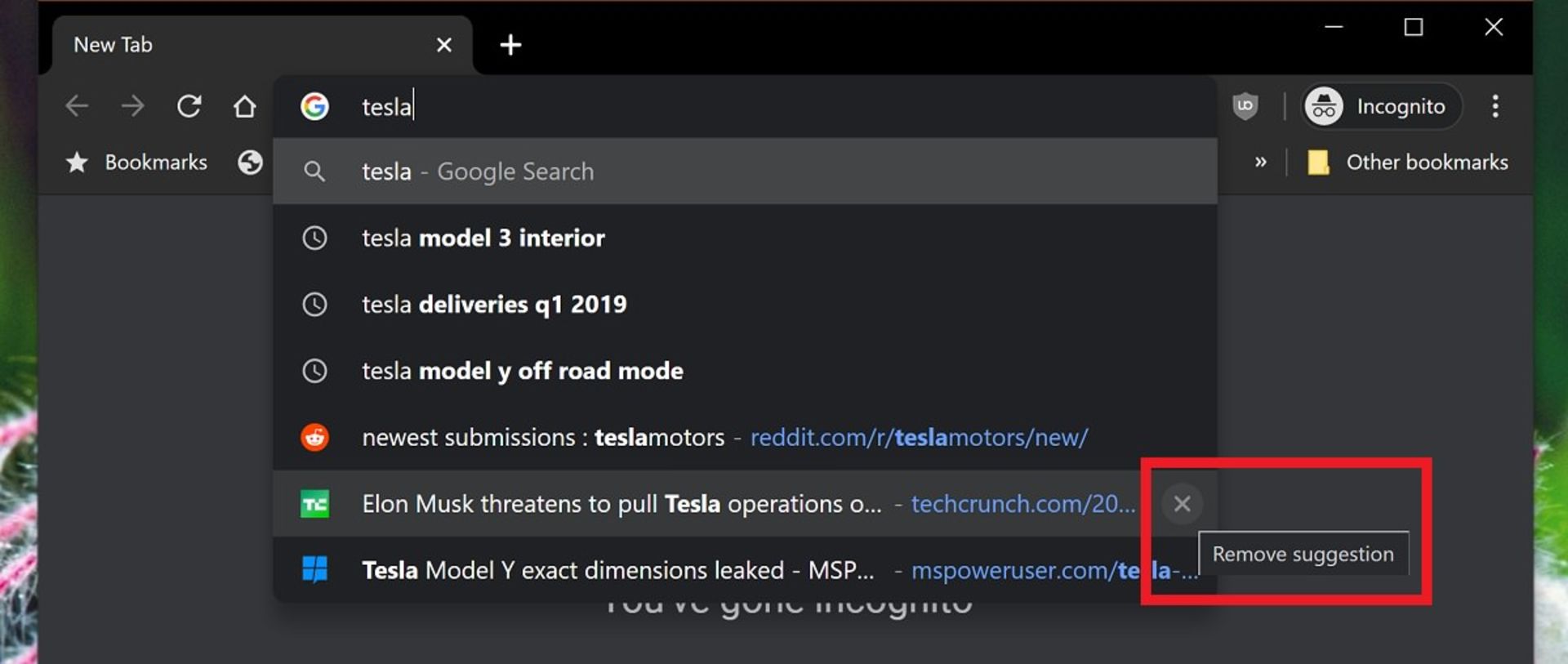Open the reddit teslamotors suggestion
The image size is (1568, 664).
tap(745, 437)
